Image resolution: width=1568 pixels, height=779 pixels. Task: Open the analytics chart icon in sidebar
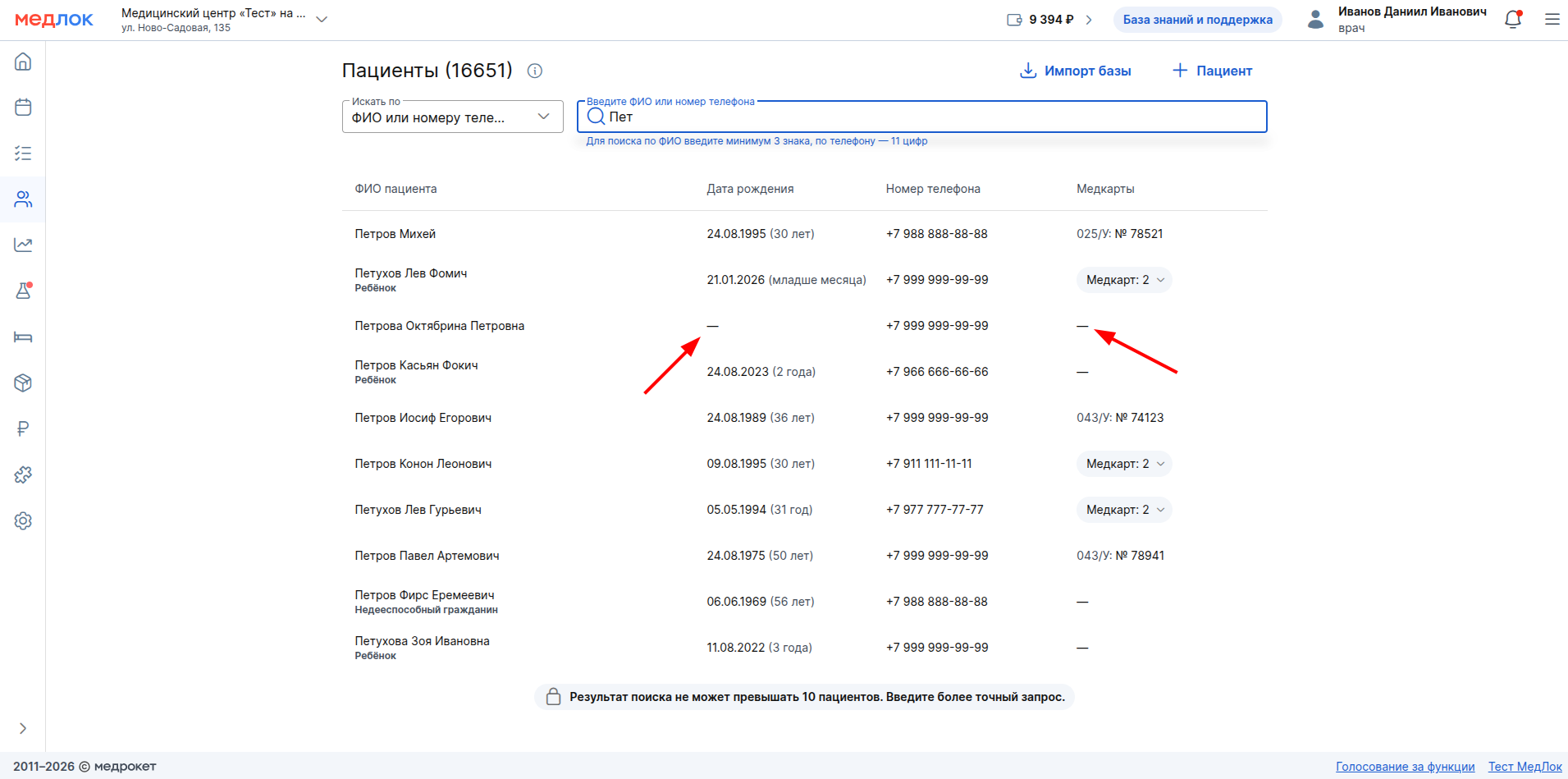(23, 245)
